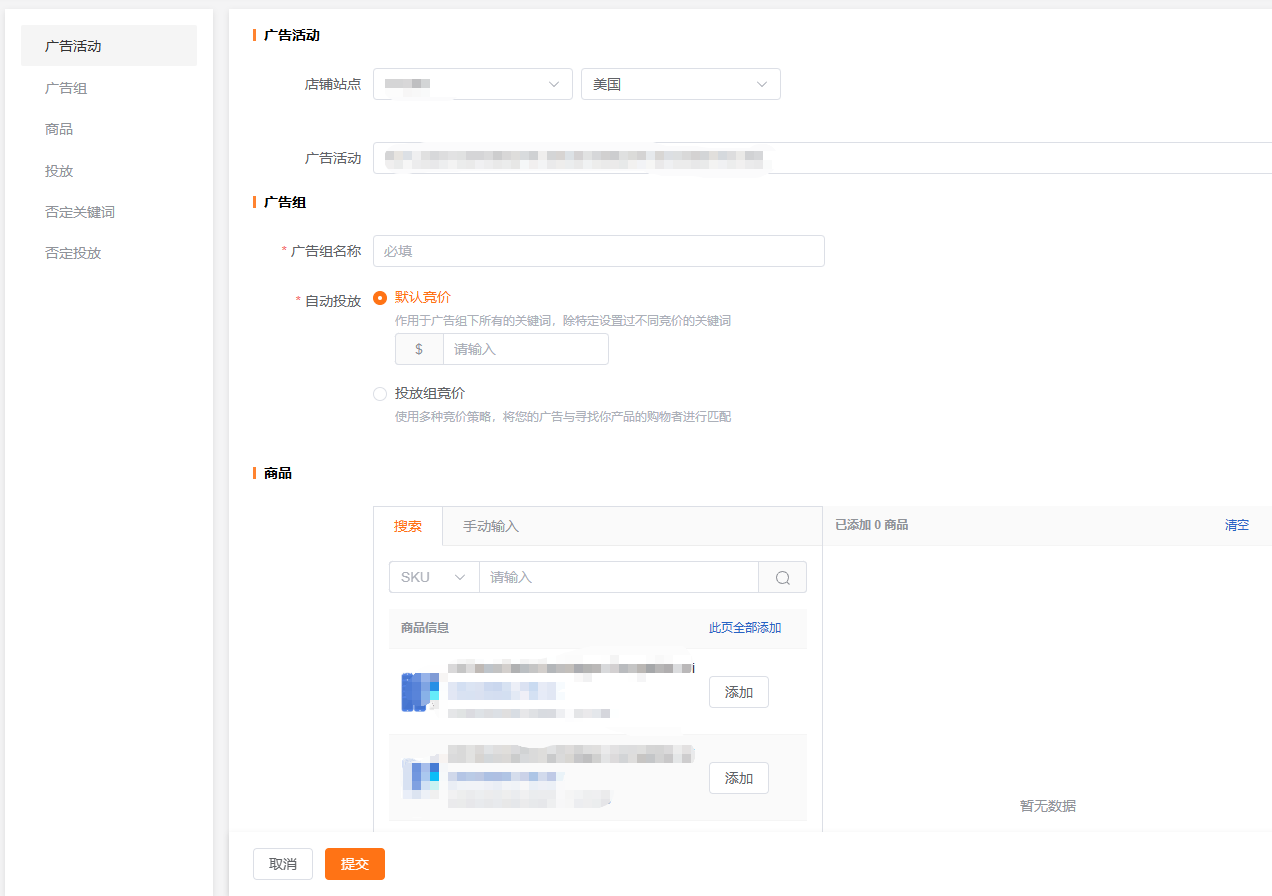Click the first product thumbnail image

click(x=420, y=692)
